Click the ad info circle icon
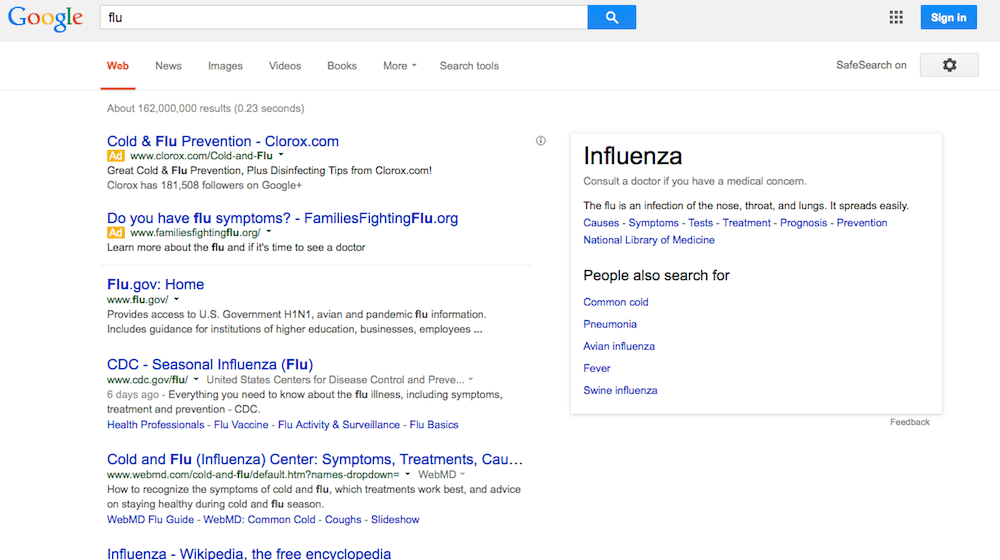The image size is (1000, 560). [541, 141]
